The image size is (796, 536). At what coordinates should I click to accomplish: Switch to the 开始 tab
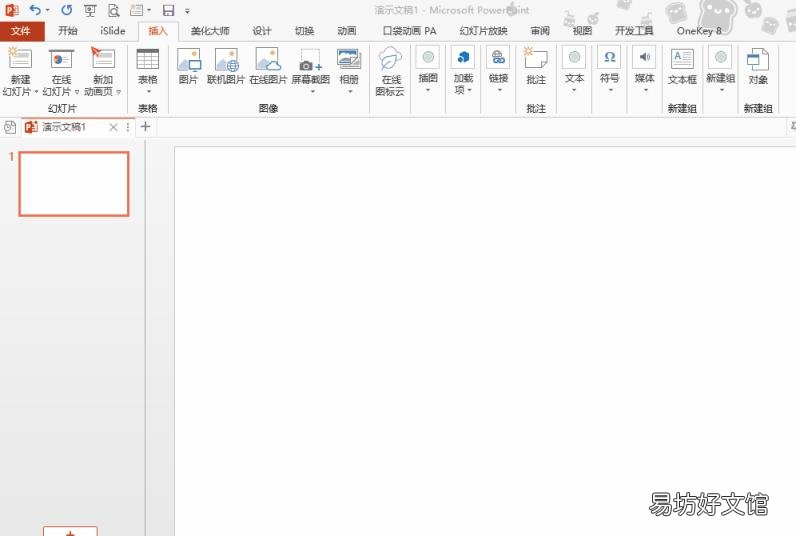68,31
